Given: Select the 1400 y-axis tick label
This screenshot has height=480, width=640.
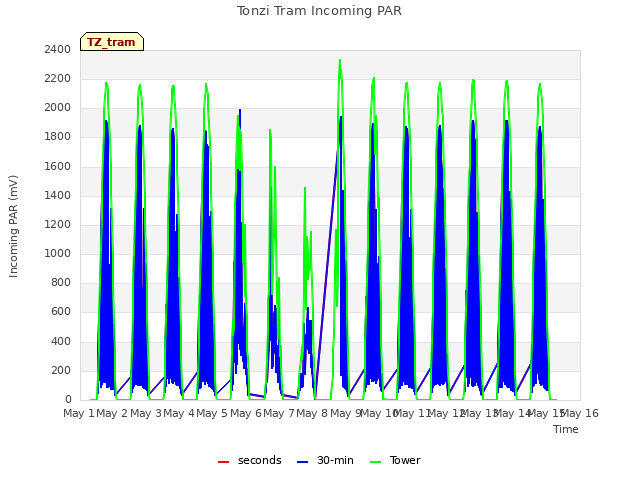Looking at the screenshot, I should [x=58, y=195].
